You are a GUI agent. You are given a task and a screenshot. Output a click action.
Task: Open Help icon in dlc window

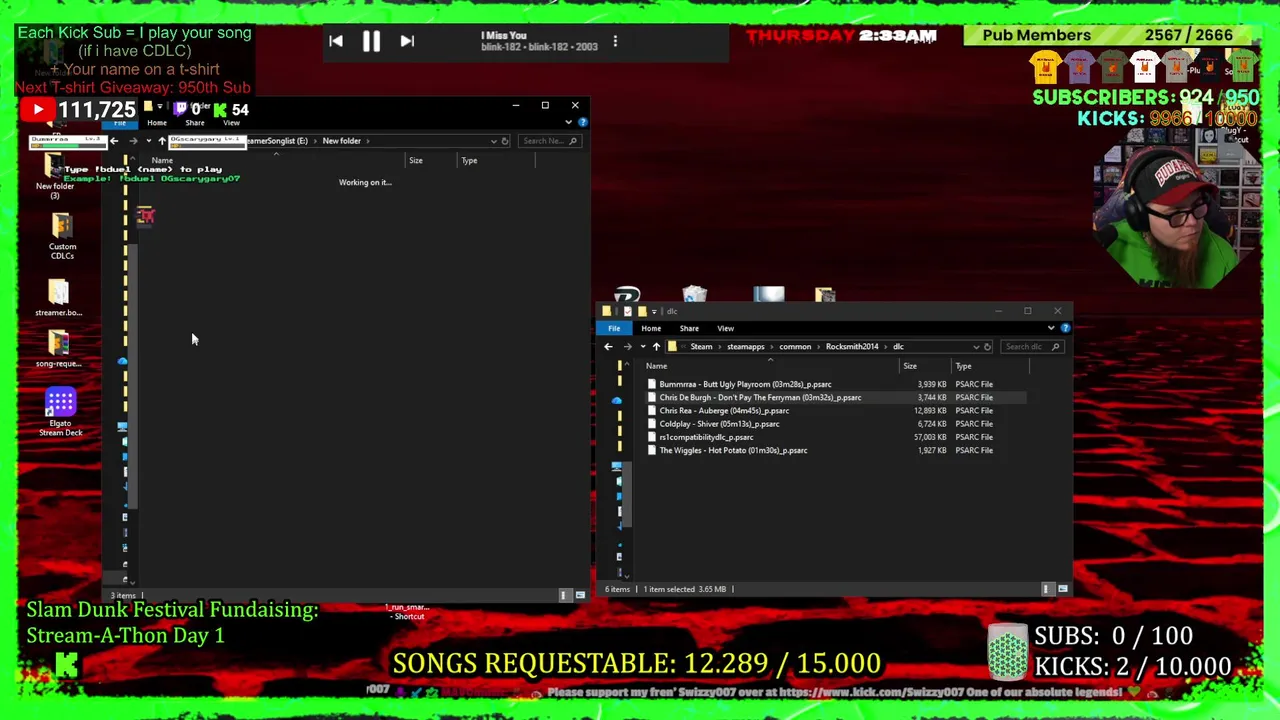[1065, 328]
